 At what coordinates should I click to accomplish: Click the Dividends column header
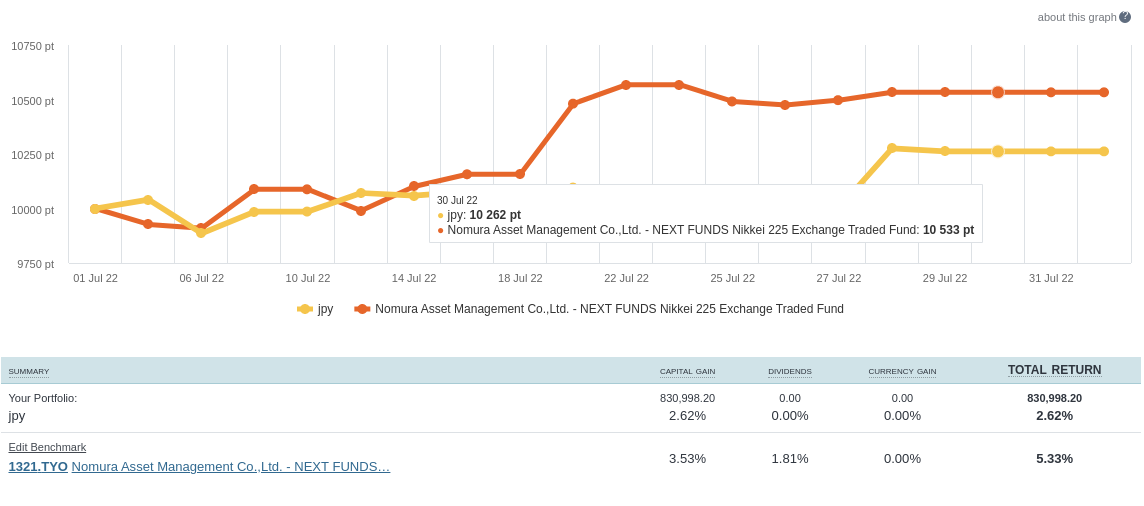[789, 372]
